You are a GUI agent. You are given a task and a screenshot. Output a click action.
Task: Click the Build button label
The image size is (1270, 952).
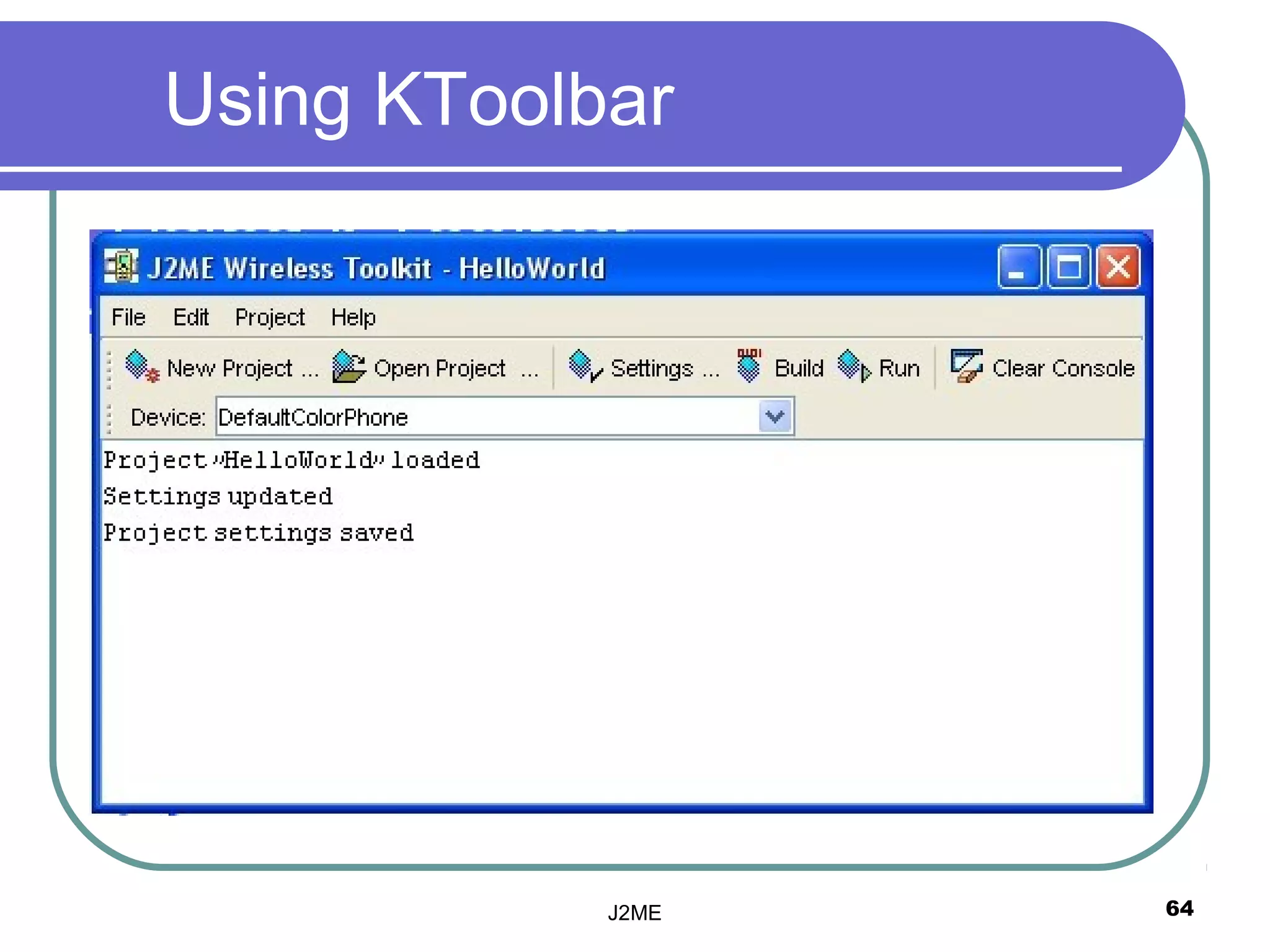tap(799, 368)
